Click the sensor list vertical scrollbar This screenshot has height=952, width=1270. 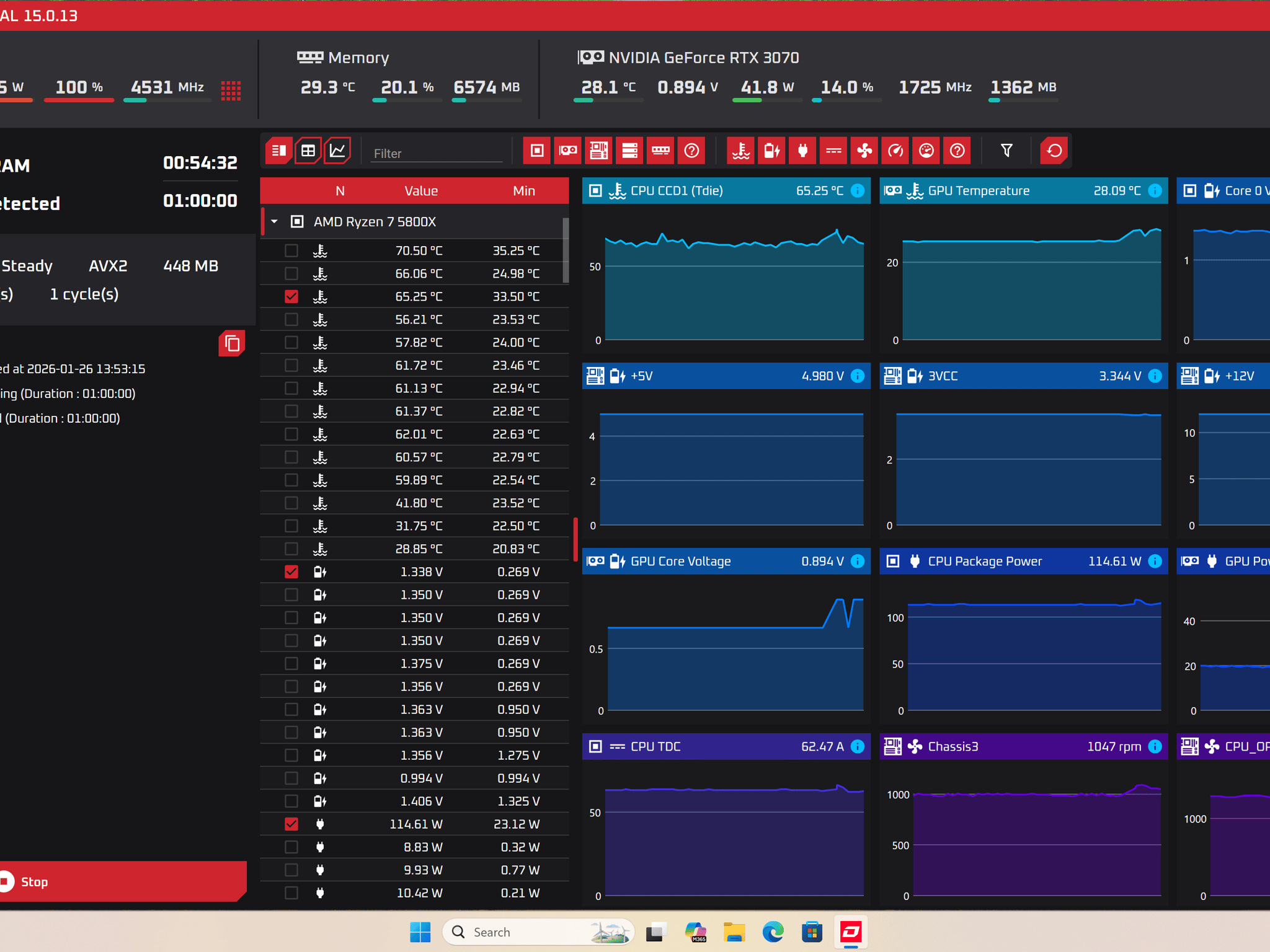[x=566, y=250]
